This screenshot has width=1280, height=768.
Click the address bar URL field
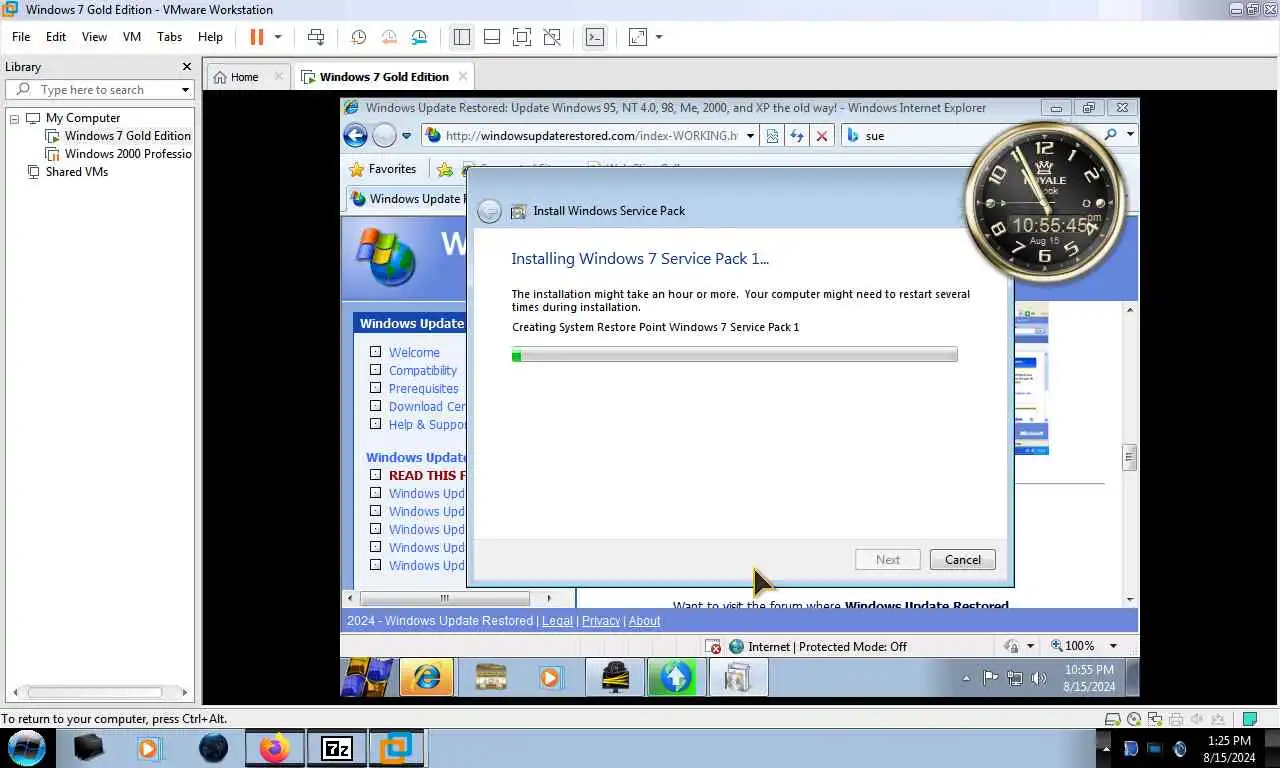click(x=591, y=136)
